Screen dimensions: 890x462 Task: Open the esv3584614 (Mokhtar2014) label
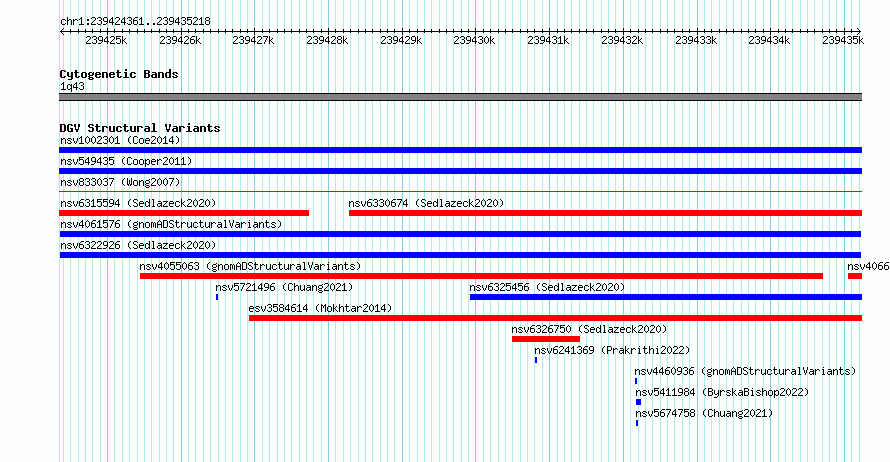pos(320,308)
